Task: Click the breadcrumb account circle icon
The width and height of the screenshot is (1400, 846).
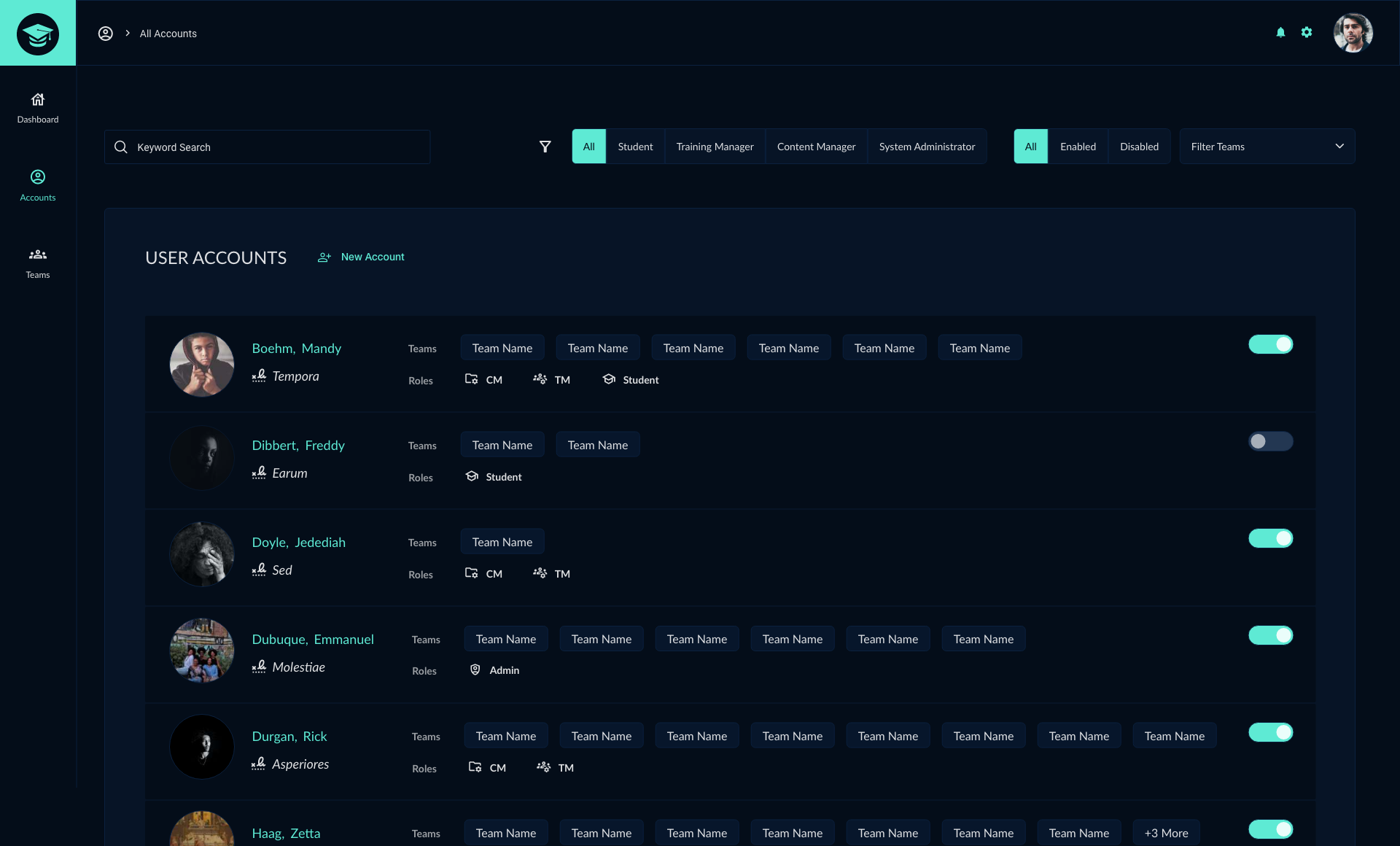Action: coord(106,34)
